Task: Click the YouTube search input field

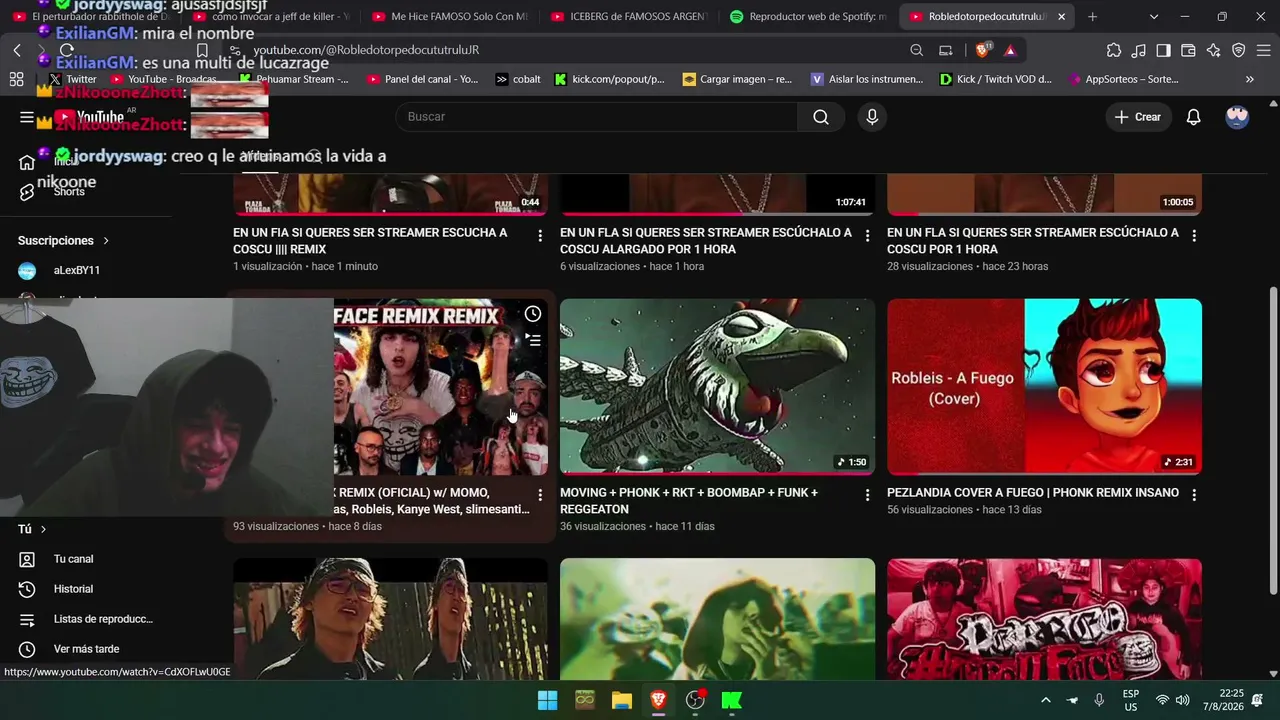Action: [x=597, y=117]
